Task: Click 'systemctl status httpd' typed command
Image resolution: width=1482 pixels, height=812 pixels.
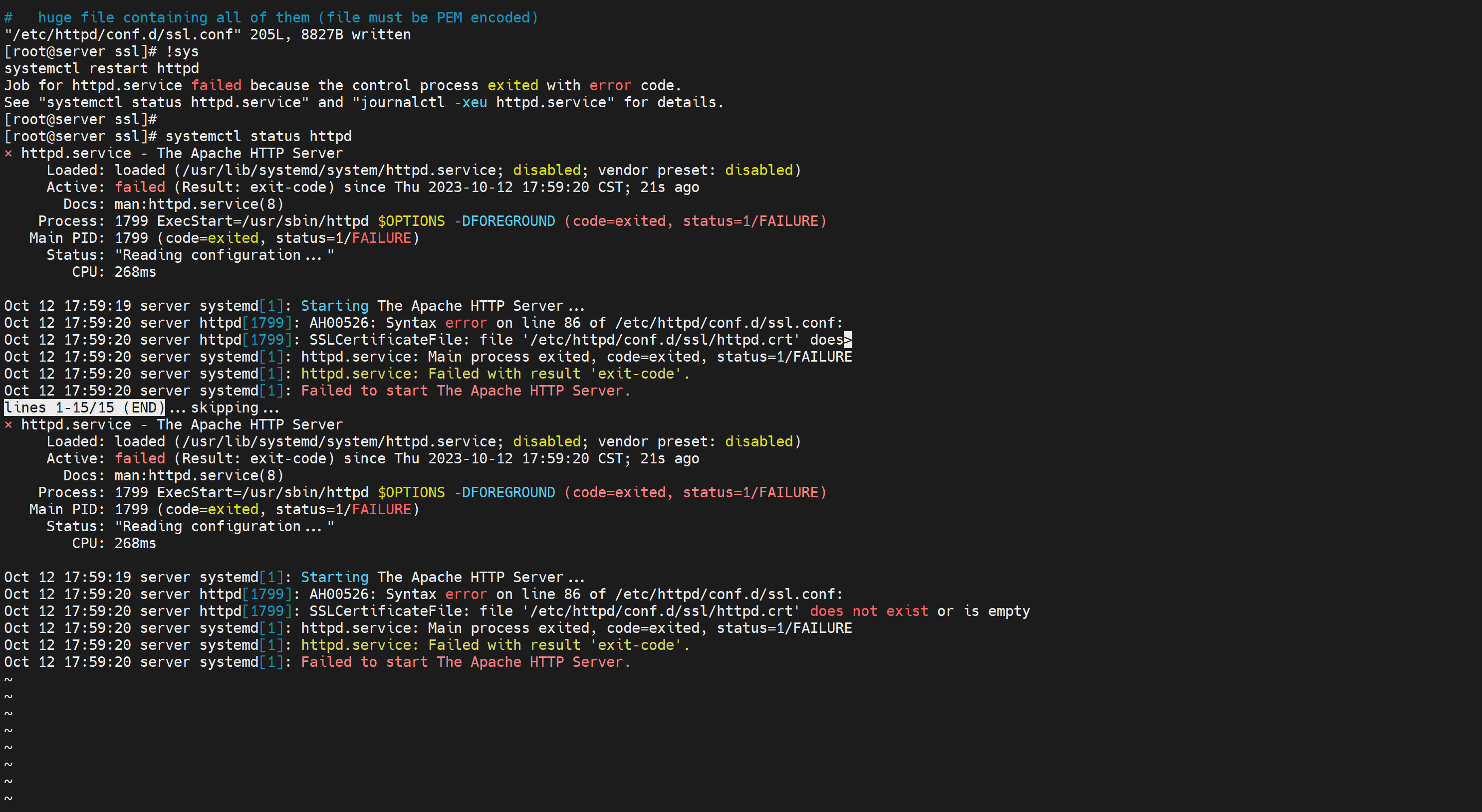Action: tap(258, 136)
